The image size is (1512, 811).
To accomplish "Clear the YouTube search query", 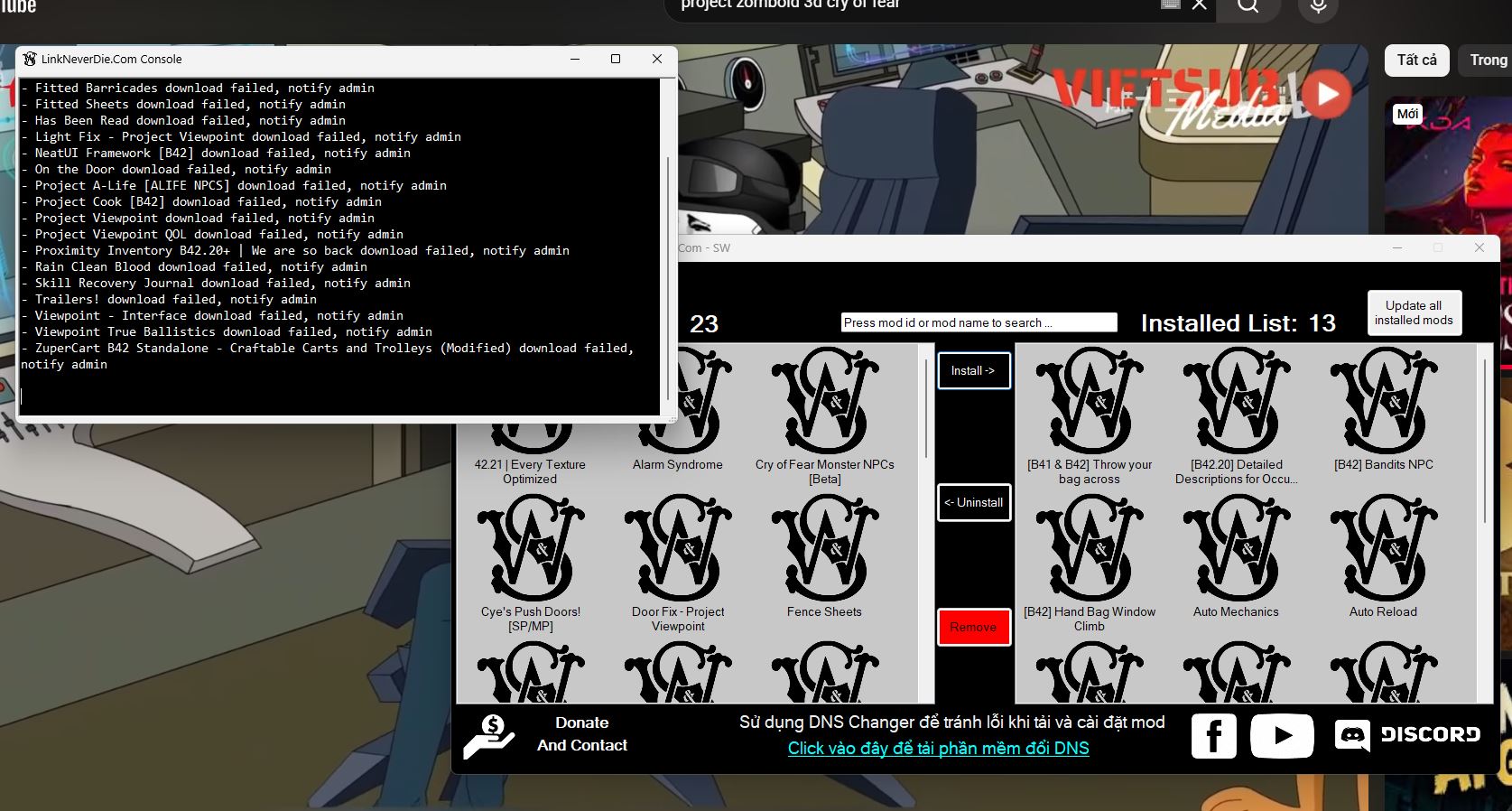I will 1199,5.
